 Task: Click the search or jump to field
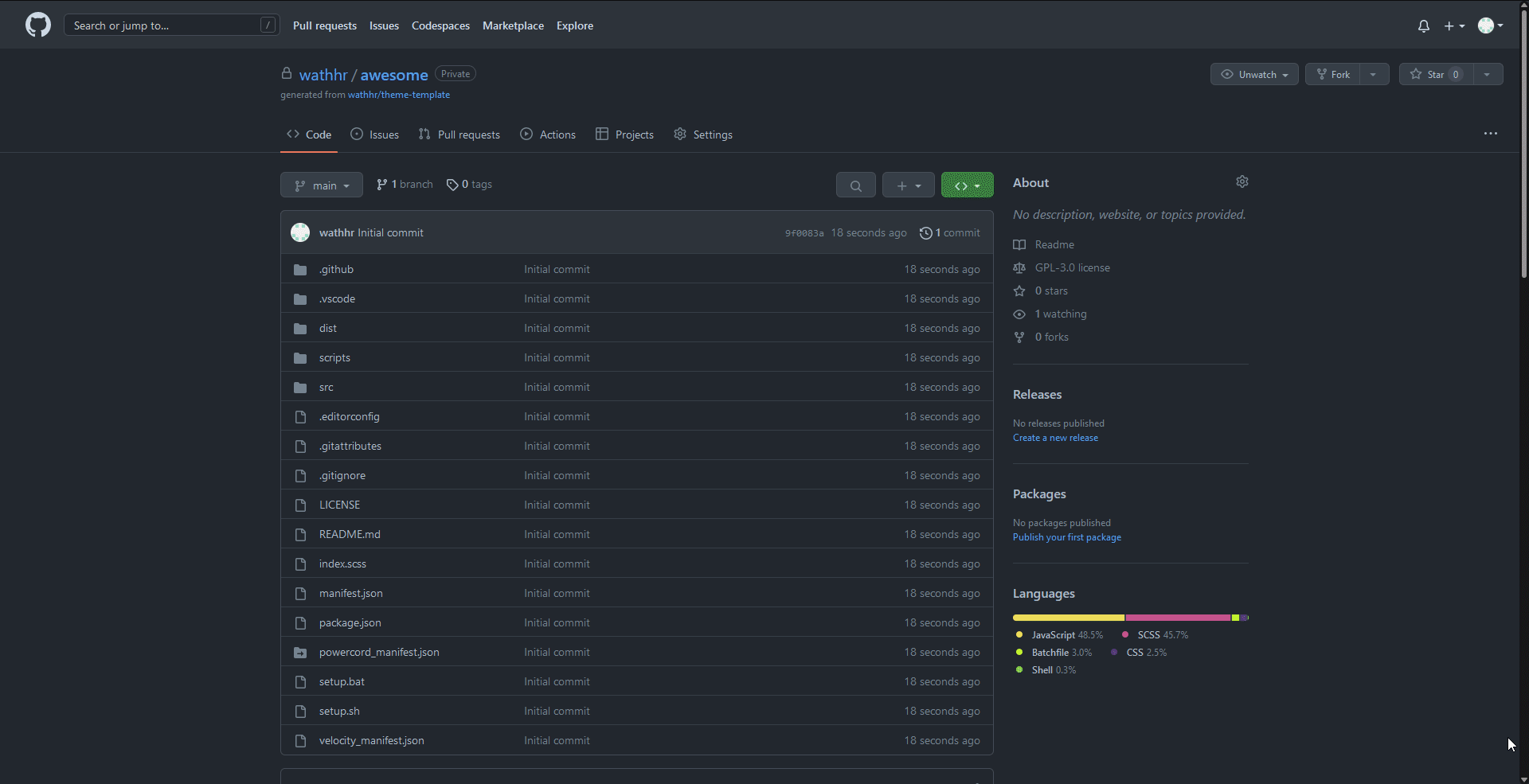(159, 25)
